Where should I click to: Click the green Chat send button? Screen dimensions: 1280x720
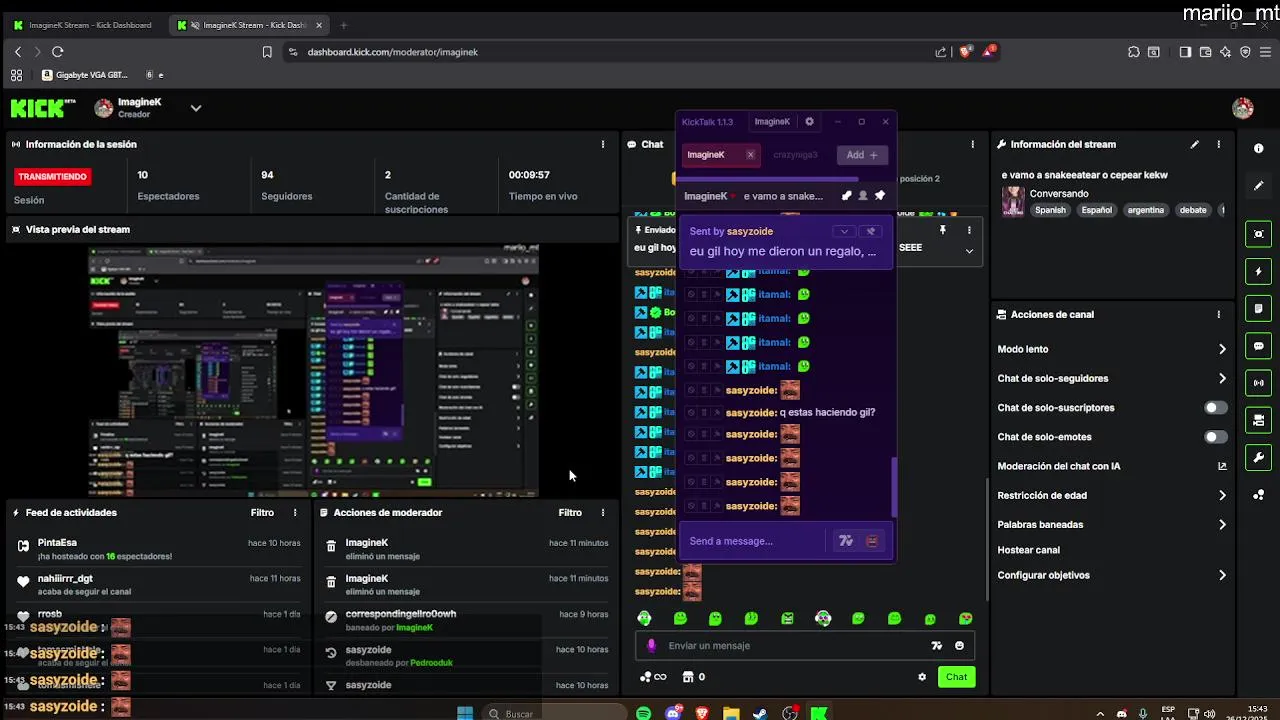point(956,677)
